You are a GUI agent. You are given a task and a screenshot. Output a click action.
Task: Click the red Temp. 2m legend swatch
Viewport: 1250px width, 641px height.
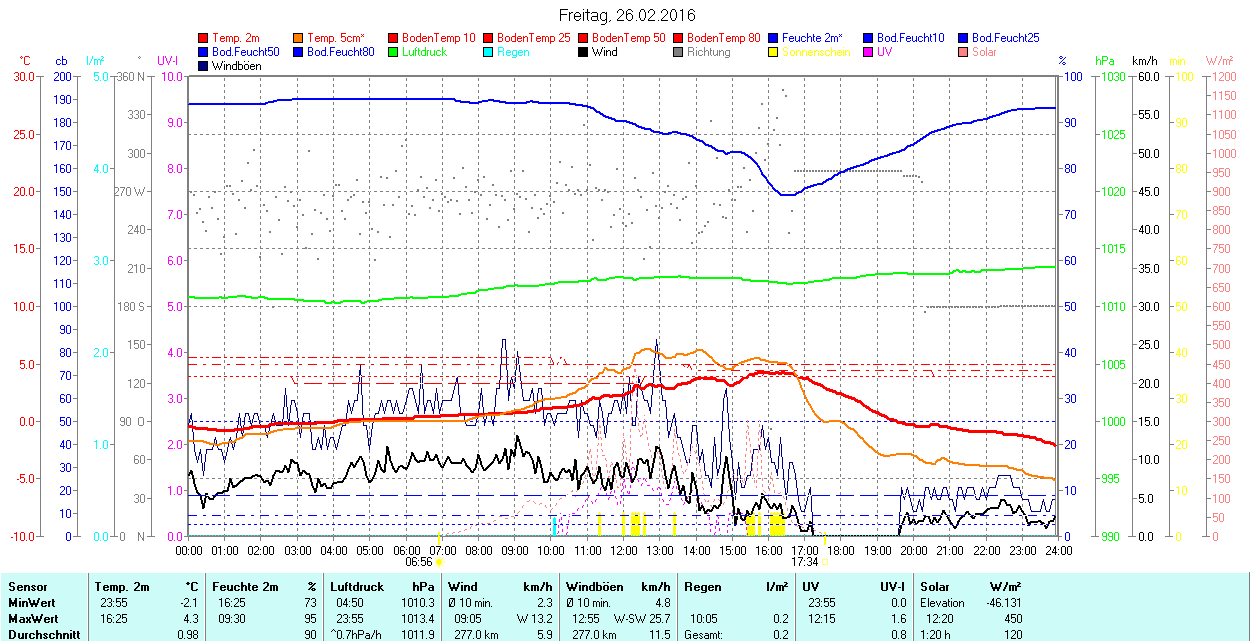[204, 38]
